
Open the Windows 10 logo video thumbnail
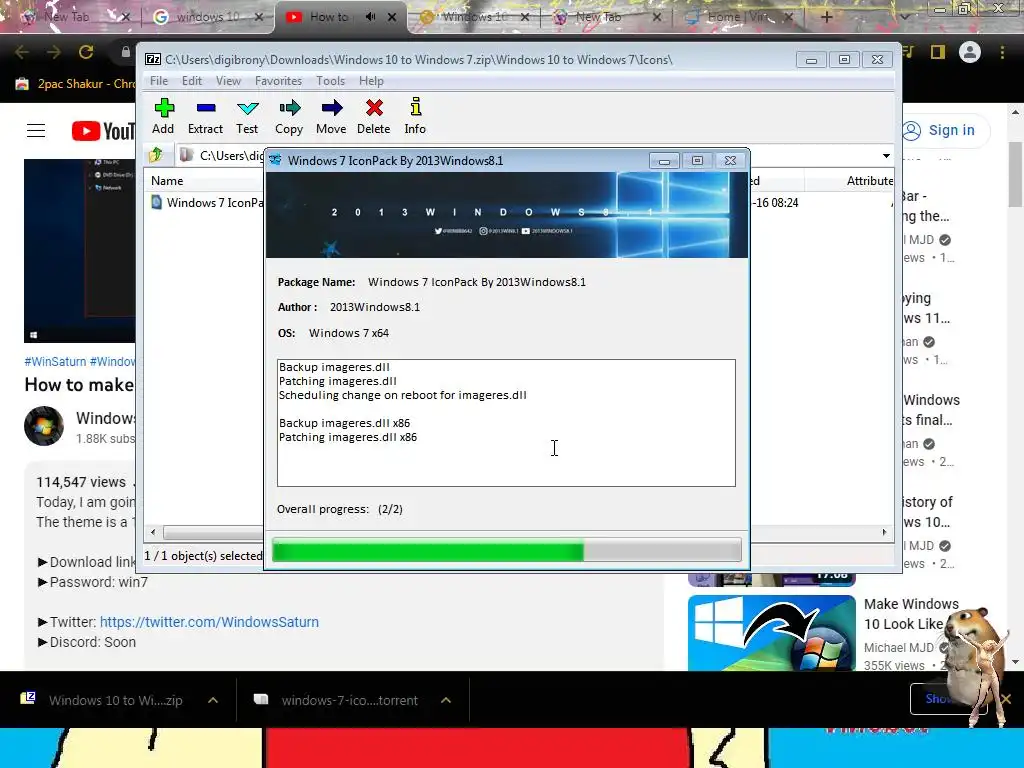tap(771, 632)
